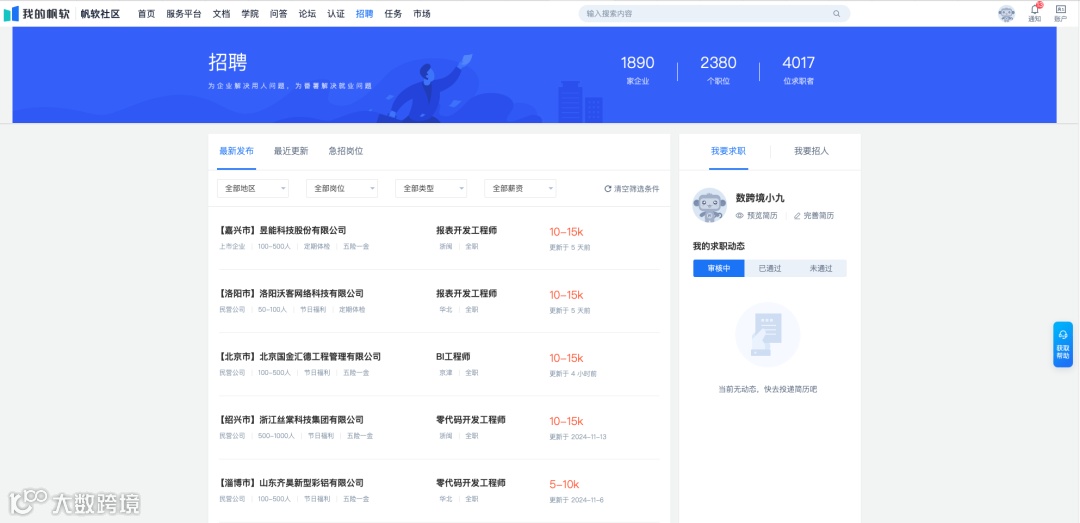1080x523 pixels.
Task: Open the 账户 account icon
Action: coord(1060,10)
